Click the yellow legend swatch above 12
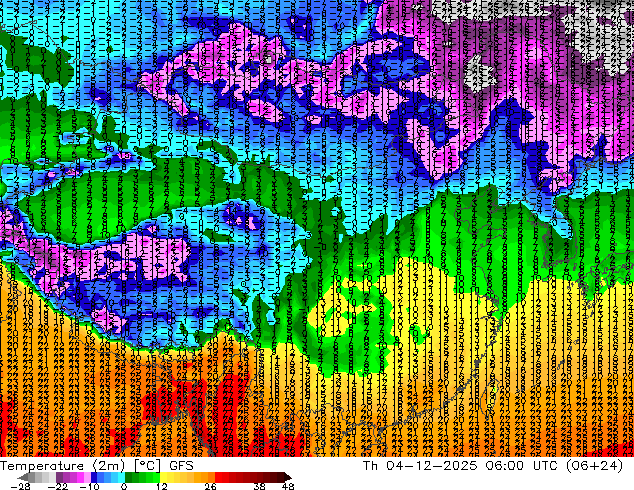 [163, 477]
